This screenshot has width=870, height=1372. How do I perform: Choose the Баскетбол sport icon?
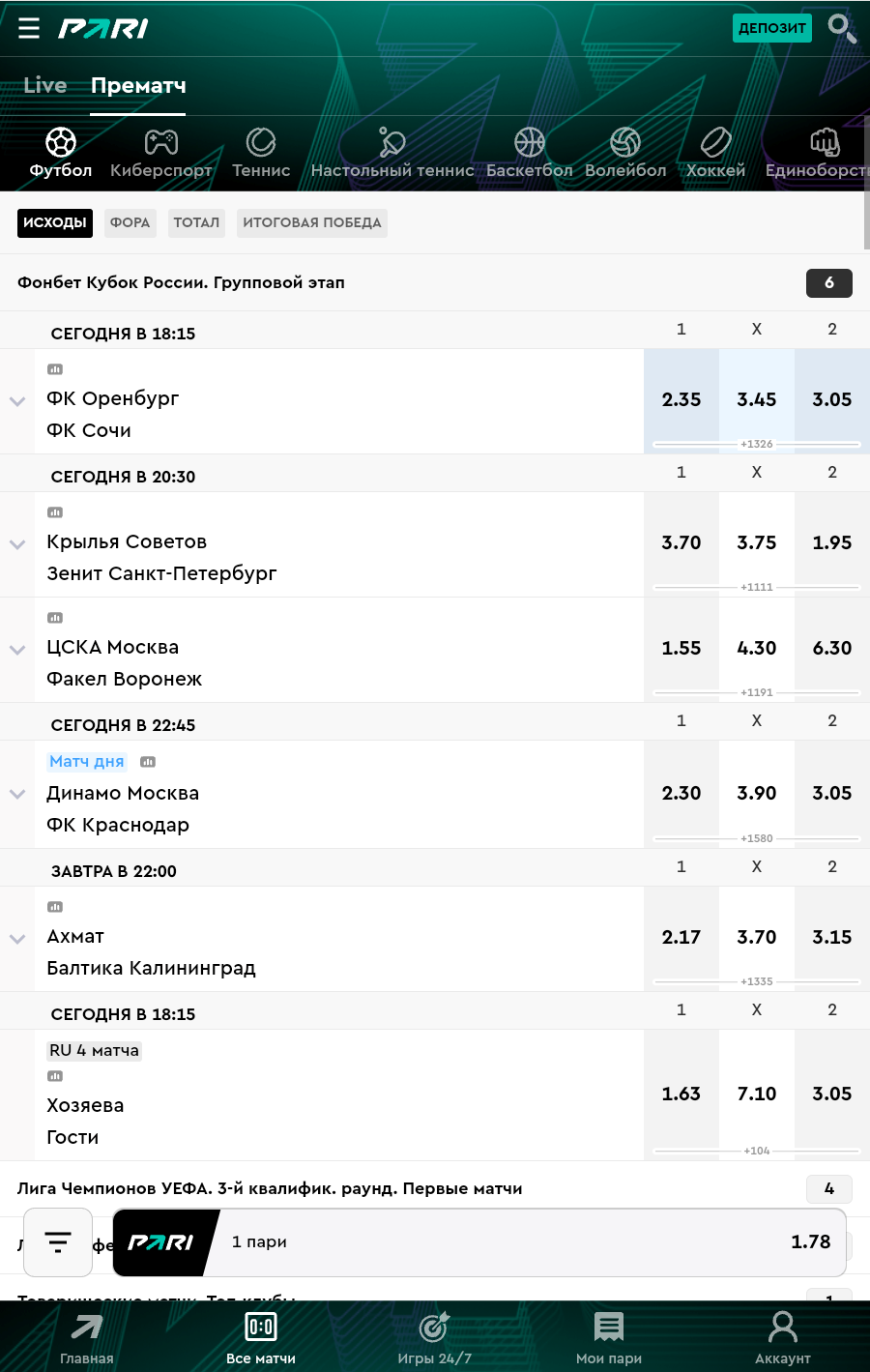(529, 143)
